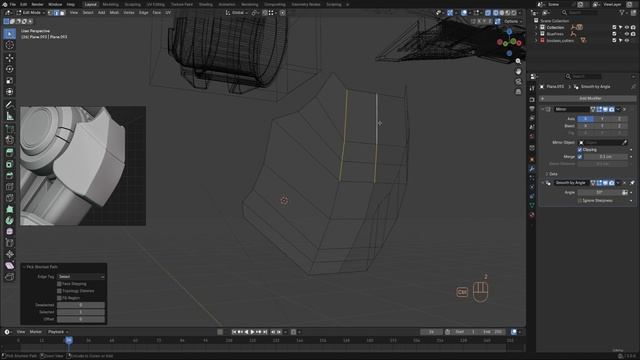Image resolution: width=640 pixels, height=360 pixels.
Task: Toggle the Merge checkbox in Mirror modifier
Action: tap(580, 157)
